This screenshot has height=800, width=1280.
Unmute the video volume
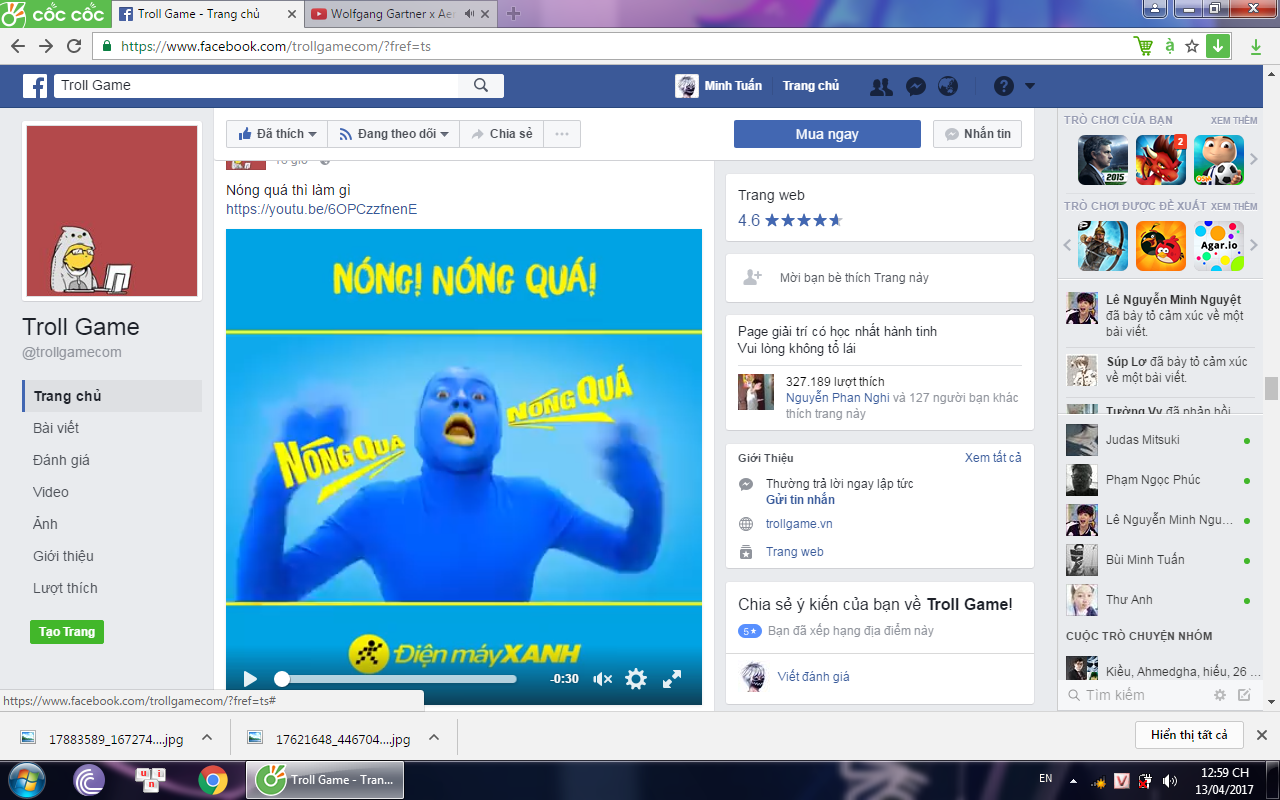coord(602,679)
